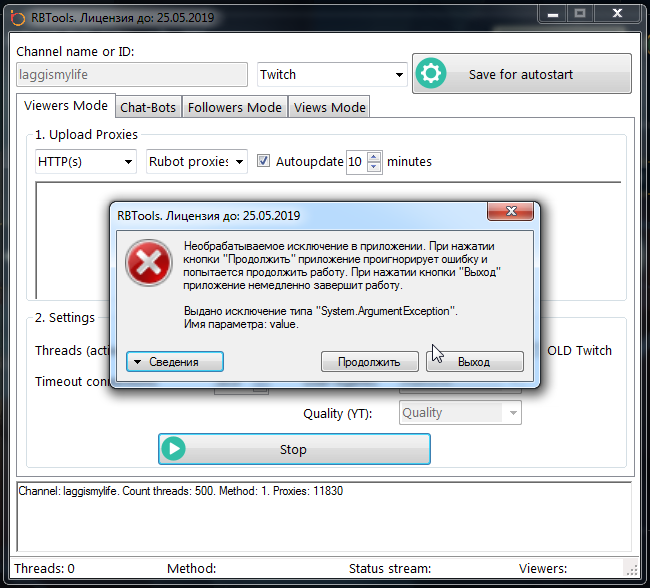The width and height of the screenshot is (650, 588).
Task: Toggle the Autoupdate checkbox
Action: tap(264, 161)
